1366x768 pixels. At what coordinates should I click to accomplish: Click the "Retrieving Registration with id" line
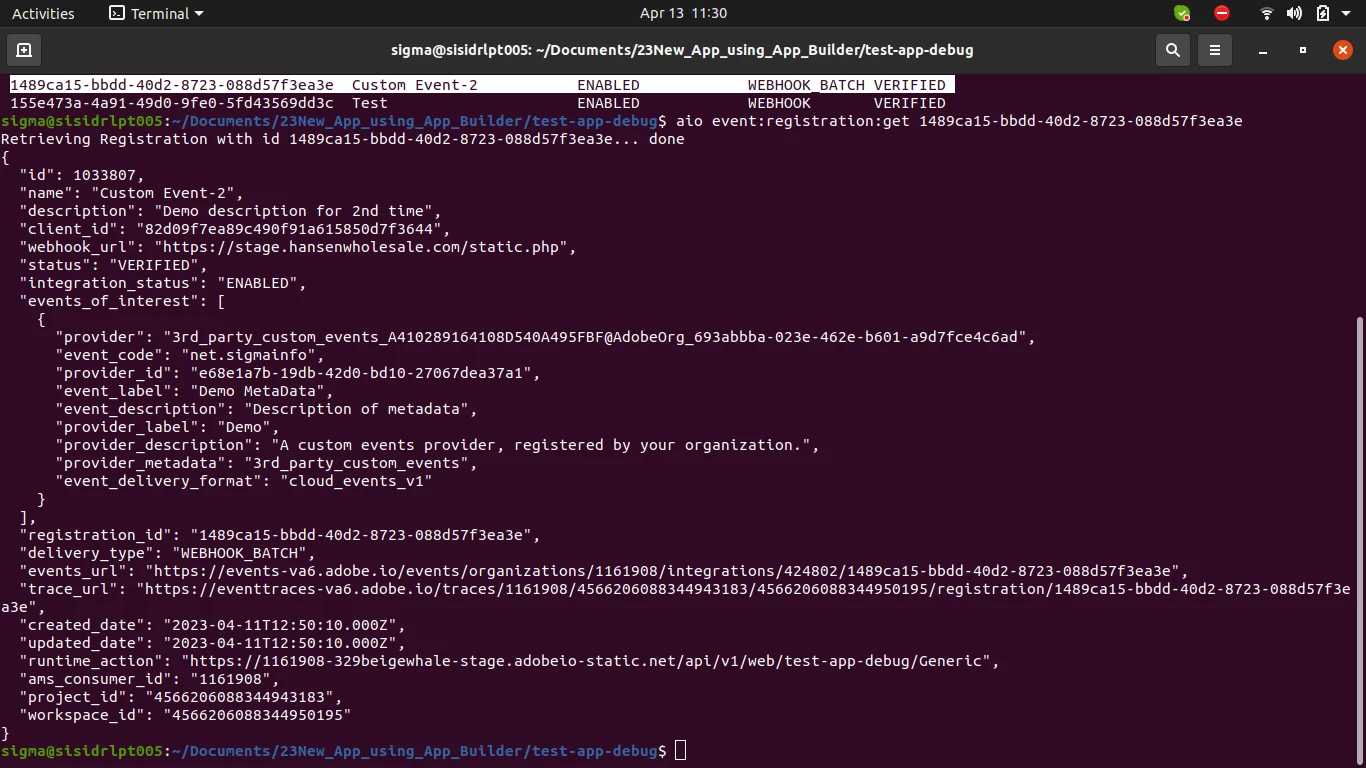point(342,139)
